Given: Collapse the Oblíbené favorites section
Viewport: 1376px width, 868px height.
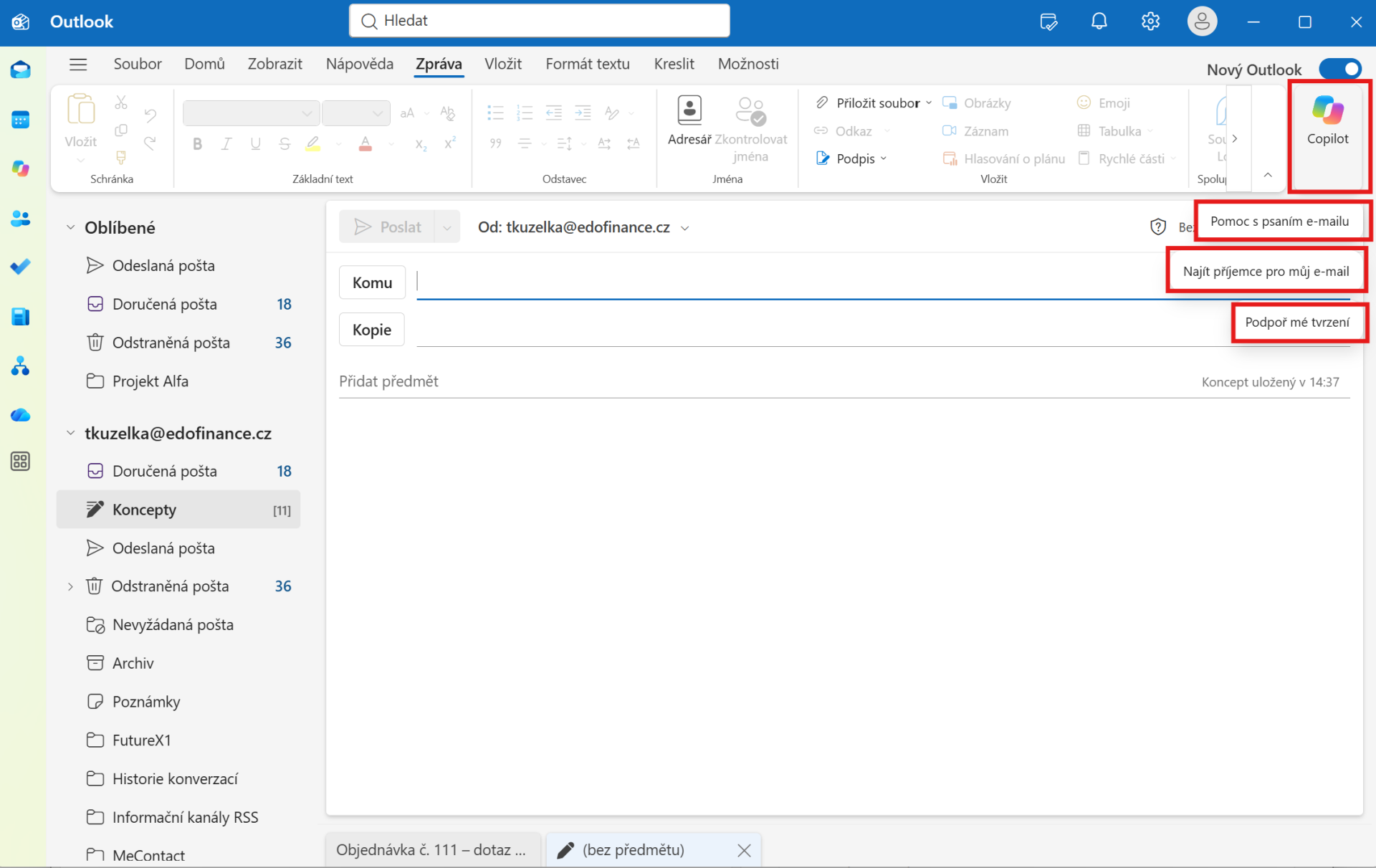Looking at the screenshot, I should point(70,227).
